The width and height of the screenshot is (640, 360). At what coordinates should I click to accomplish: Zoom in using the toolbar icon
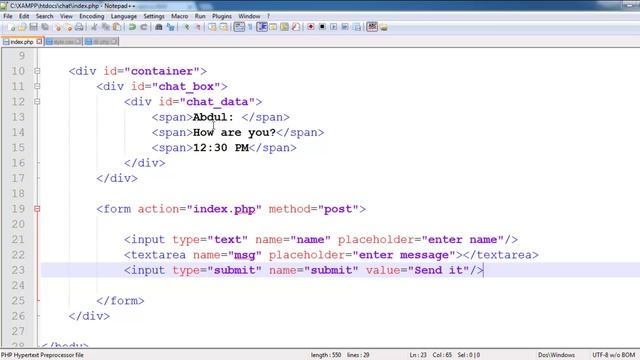click(x=186, y=27)
